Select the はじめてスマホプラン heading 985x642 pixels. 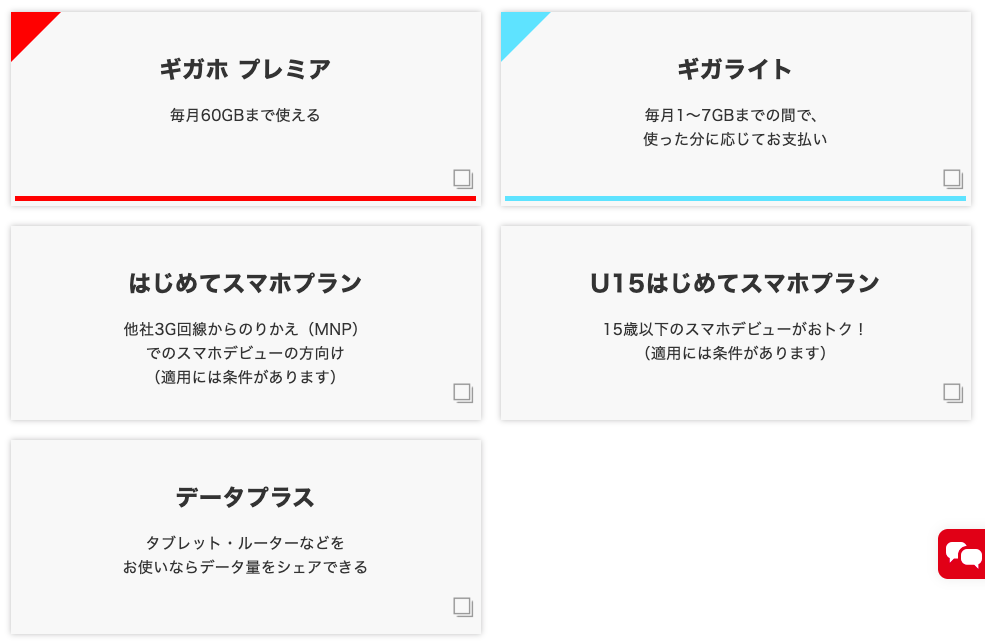pos(245,283)
